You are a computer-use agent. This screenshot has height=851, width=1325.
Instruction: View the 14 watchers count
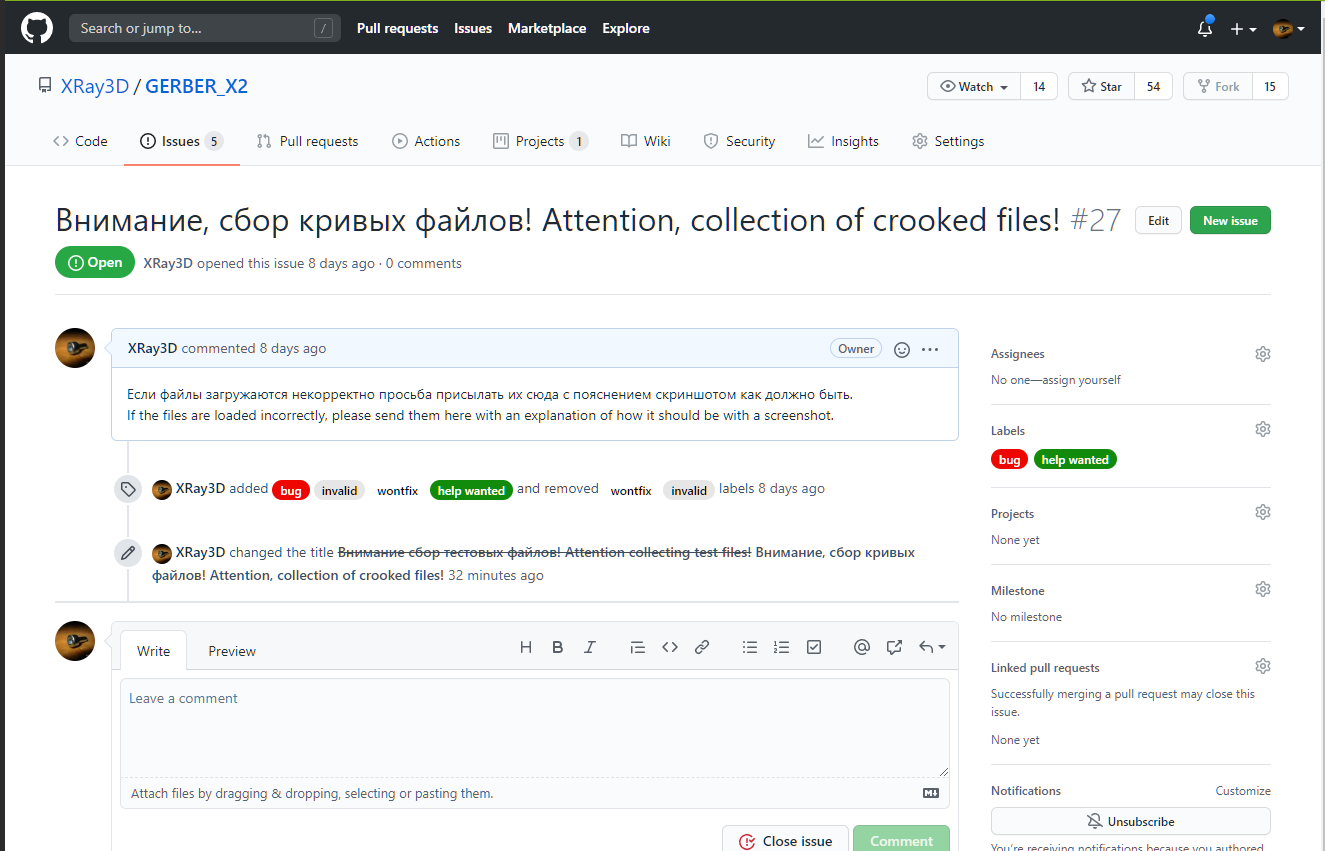coord(1039,87)
